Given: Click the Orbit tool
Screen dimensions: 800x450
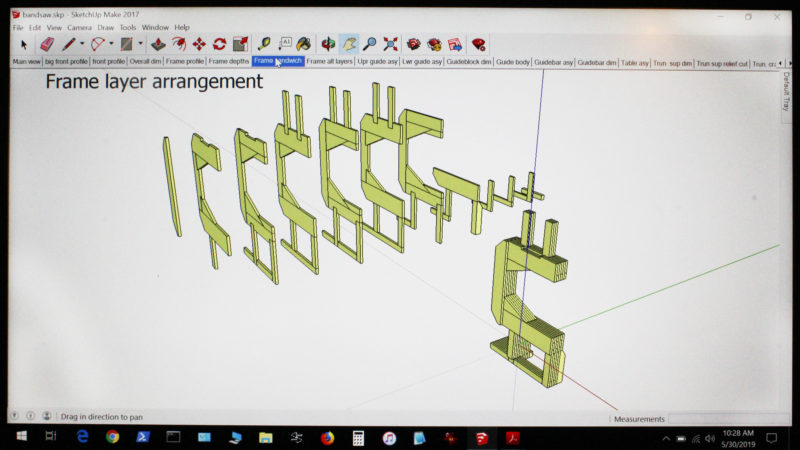Looking at the screenshot, I should [328, 45].
